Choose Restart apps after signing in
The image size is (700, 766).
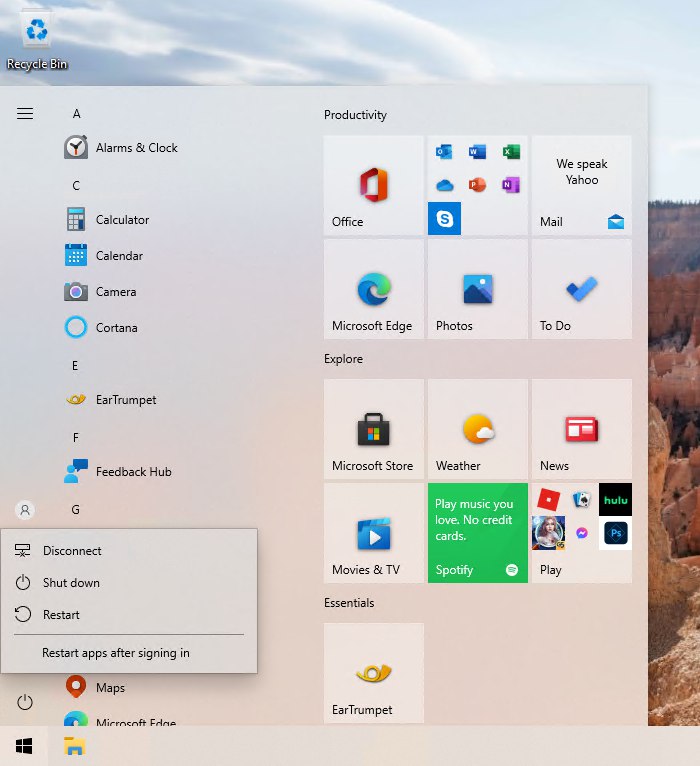coord(129,653)
